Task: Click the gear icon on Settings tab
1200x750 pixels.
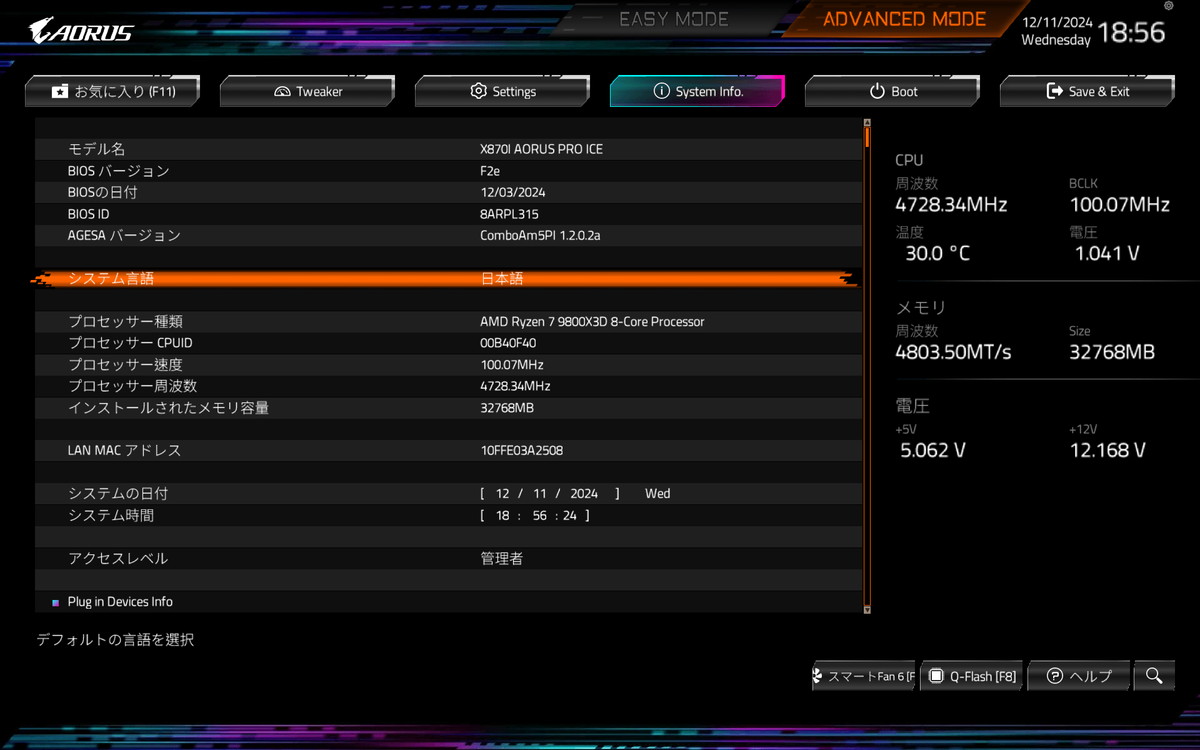Action: pyautogui.click(x=478, y=91)
